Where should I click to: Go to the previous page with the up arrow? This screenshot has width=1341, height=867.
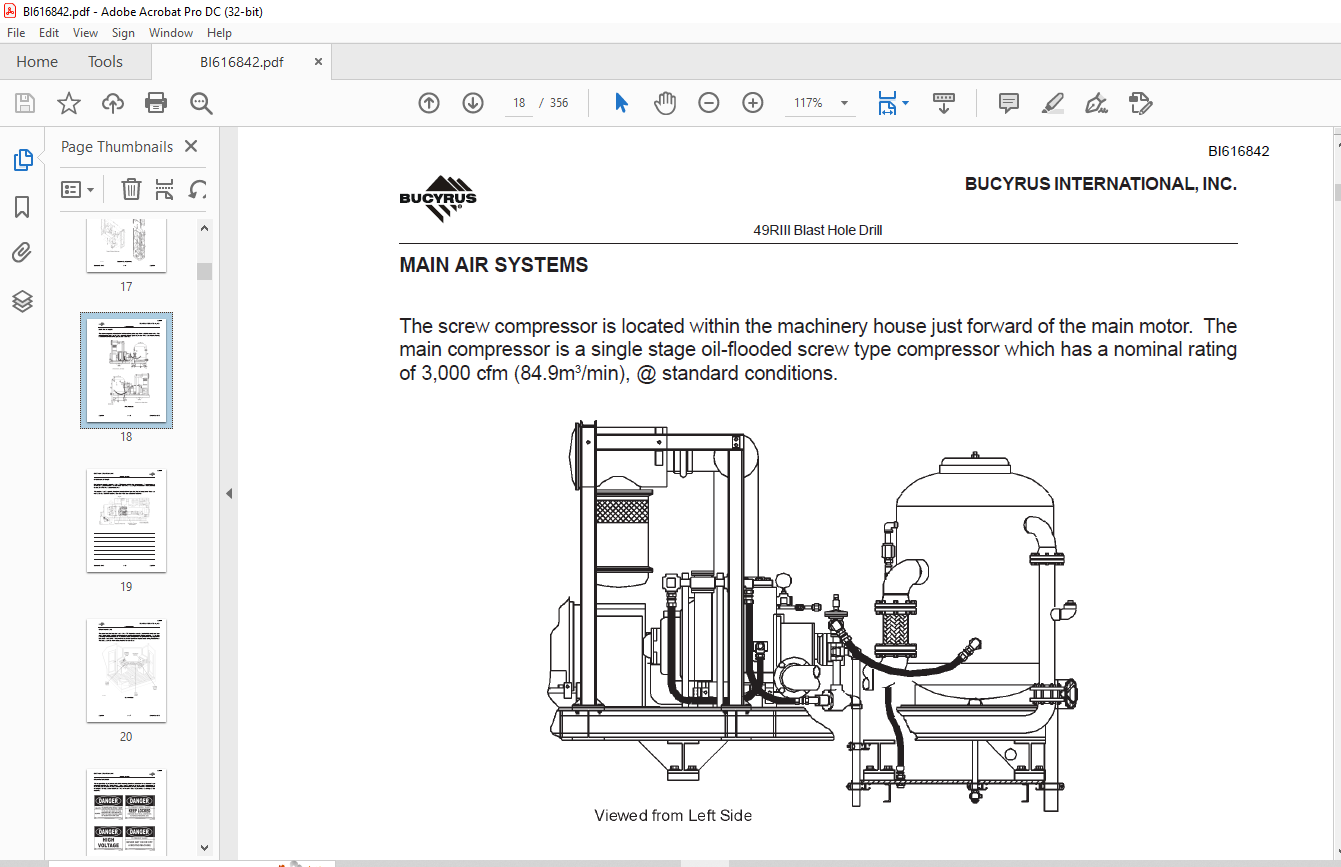click(x=429, y=103)
